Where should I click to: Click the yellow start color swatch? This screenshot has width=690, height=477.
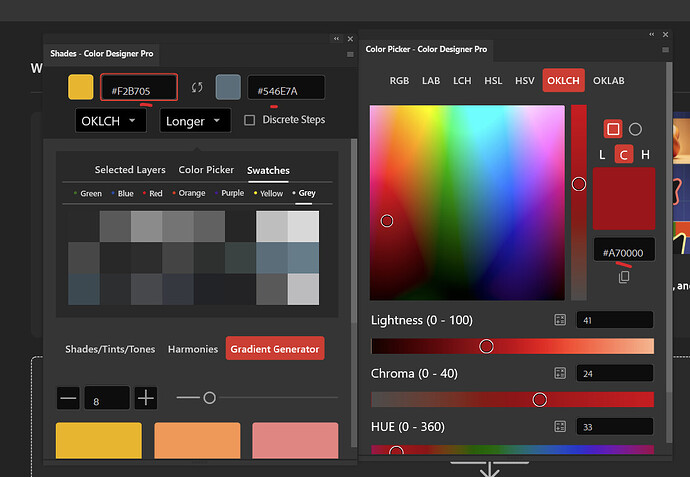click(81, 87)
